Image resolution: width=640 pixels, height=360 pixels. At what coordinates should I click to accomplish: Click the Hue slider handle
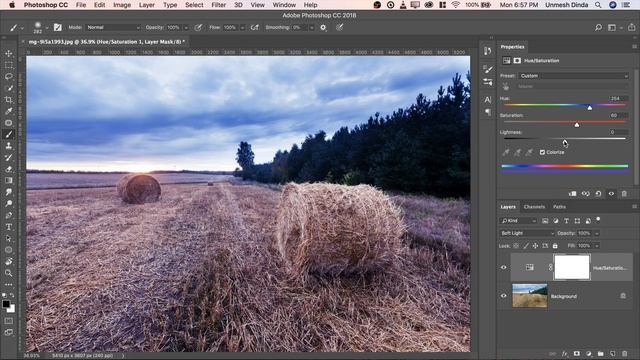590,108
